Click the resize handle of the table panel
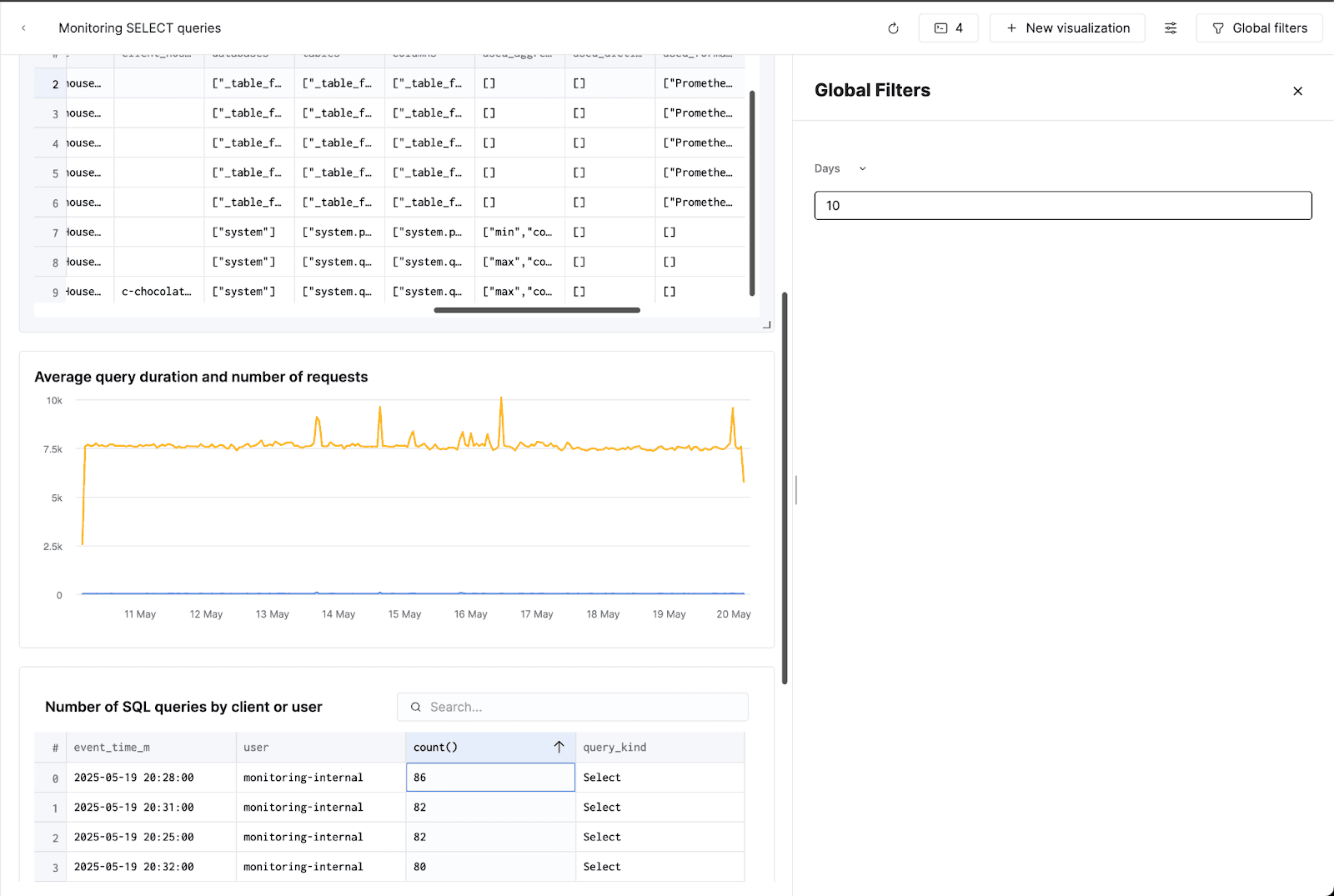This screenshot has width=1334, height=896. click(766, 324)
